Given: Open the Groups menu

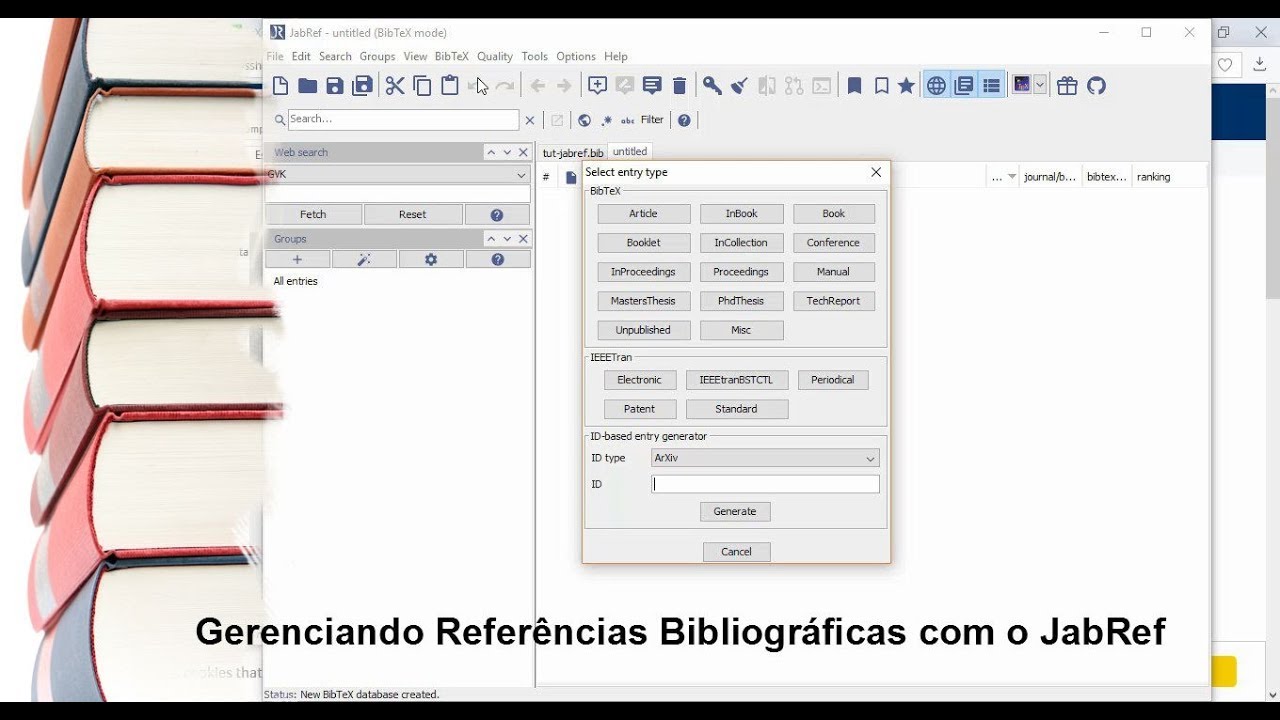Looking at the screenshot, I should tap(377, 57).
